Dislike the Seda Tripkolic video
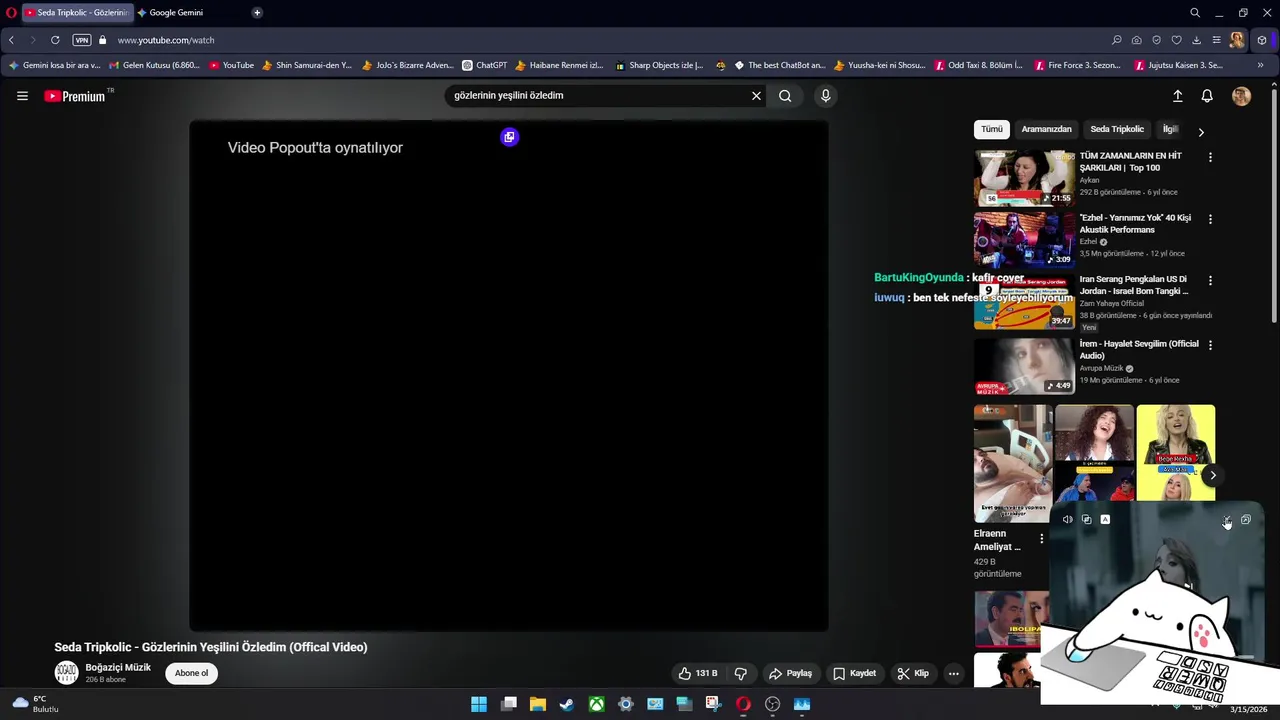 click(x=741, y=673)
